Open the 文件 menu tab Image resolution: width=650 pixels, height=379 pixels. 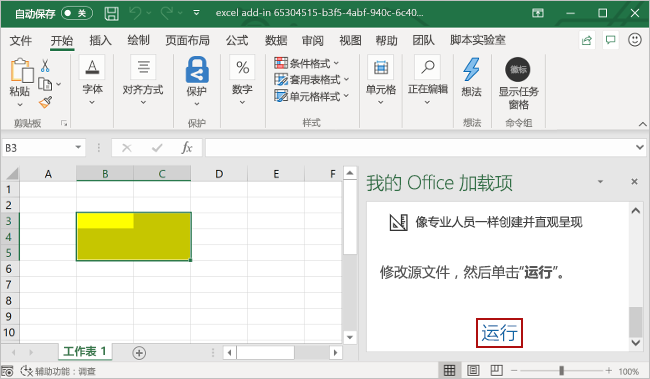[21, 40]
